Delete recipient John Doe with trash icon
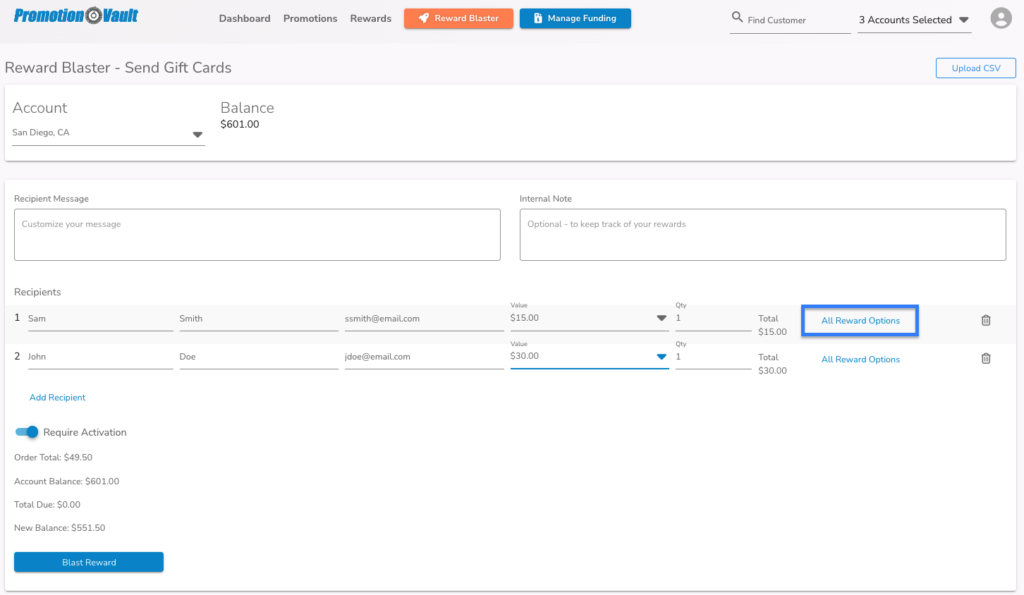1024x595 pixels. pyautogui.click(x=985, y=359)
